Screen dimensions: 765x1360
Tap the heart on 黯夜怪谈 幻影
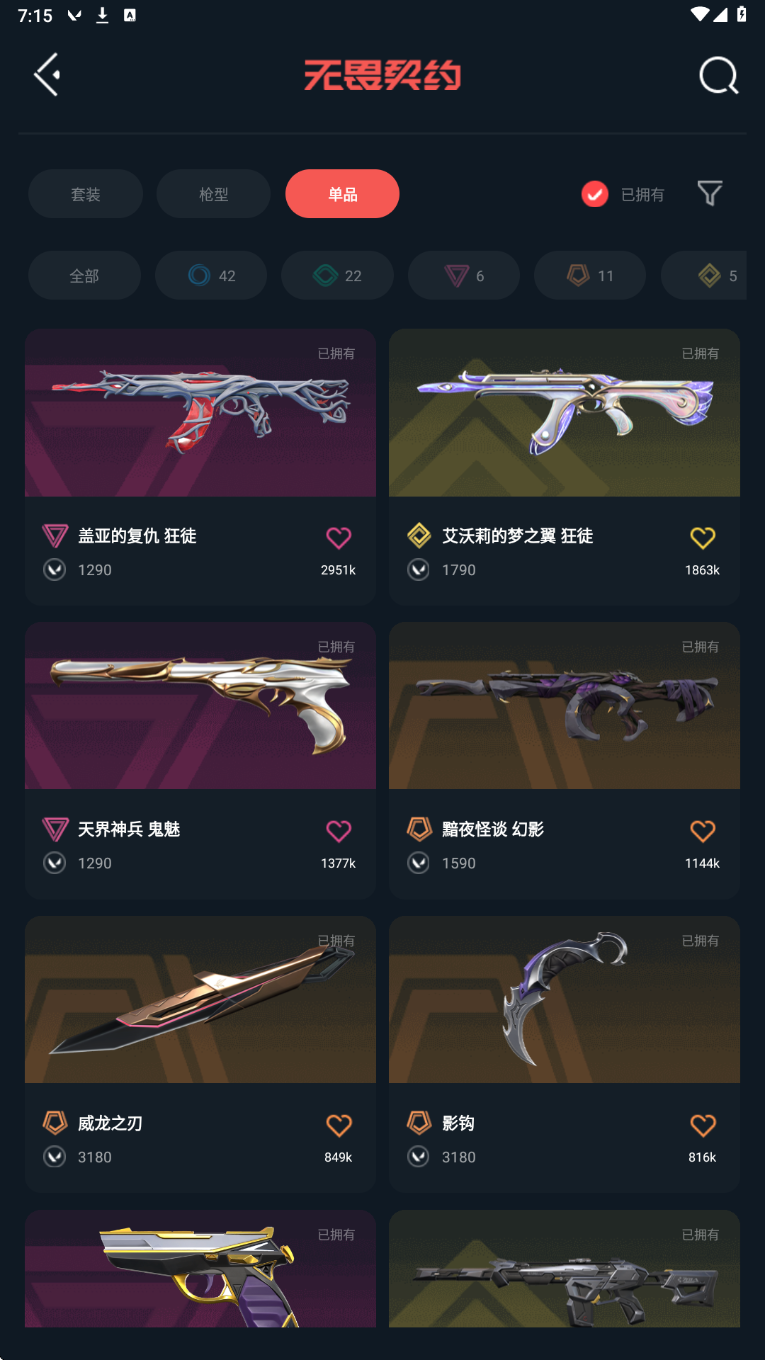point(703,831)
